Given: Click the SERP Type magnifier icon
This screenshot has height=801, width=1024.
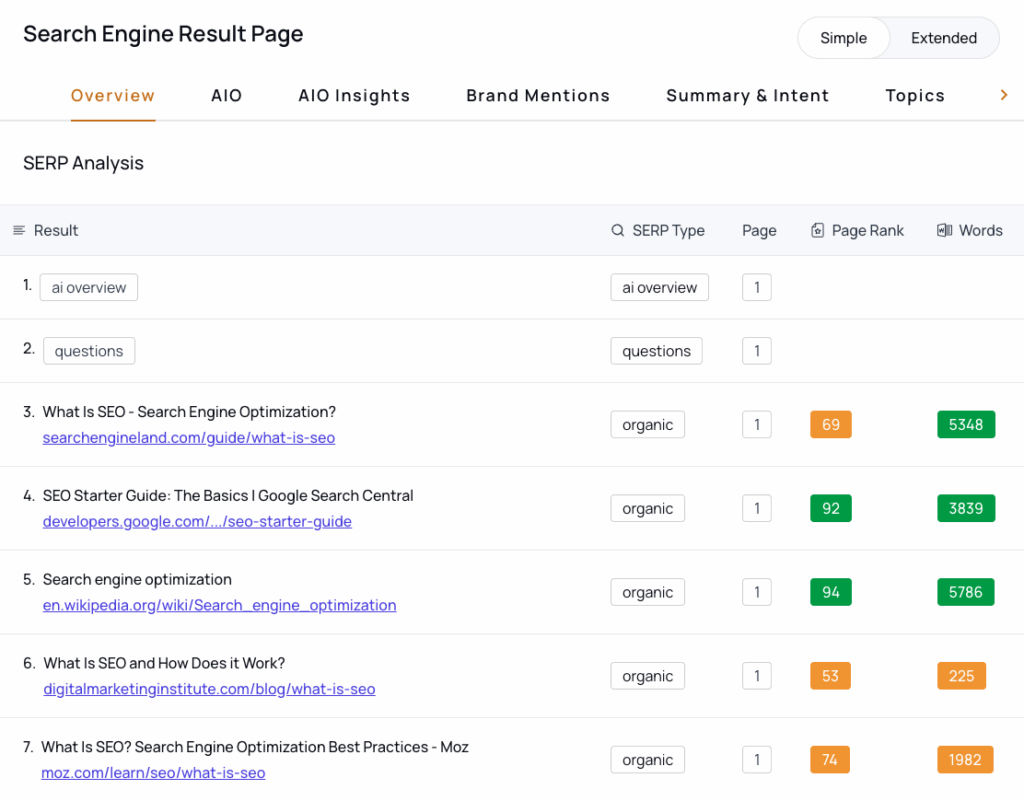Looking at the screenshot, I should point(618,230).
